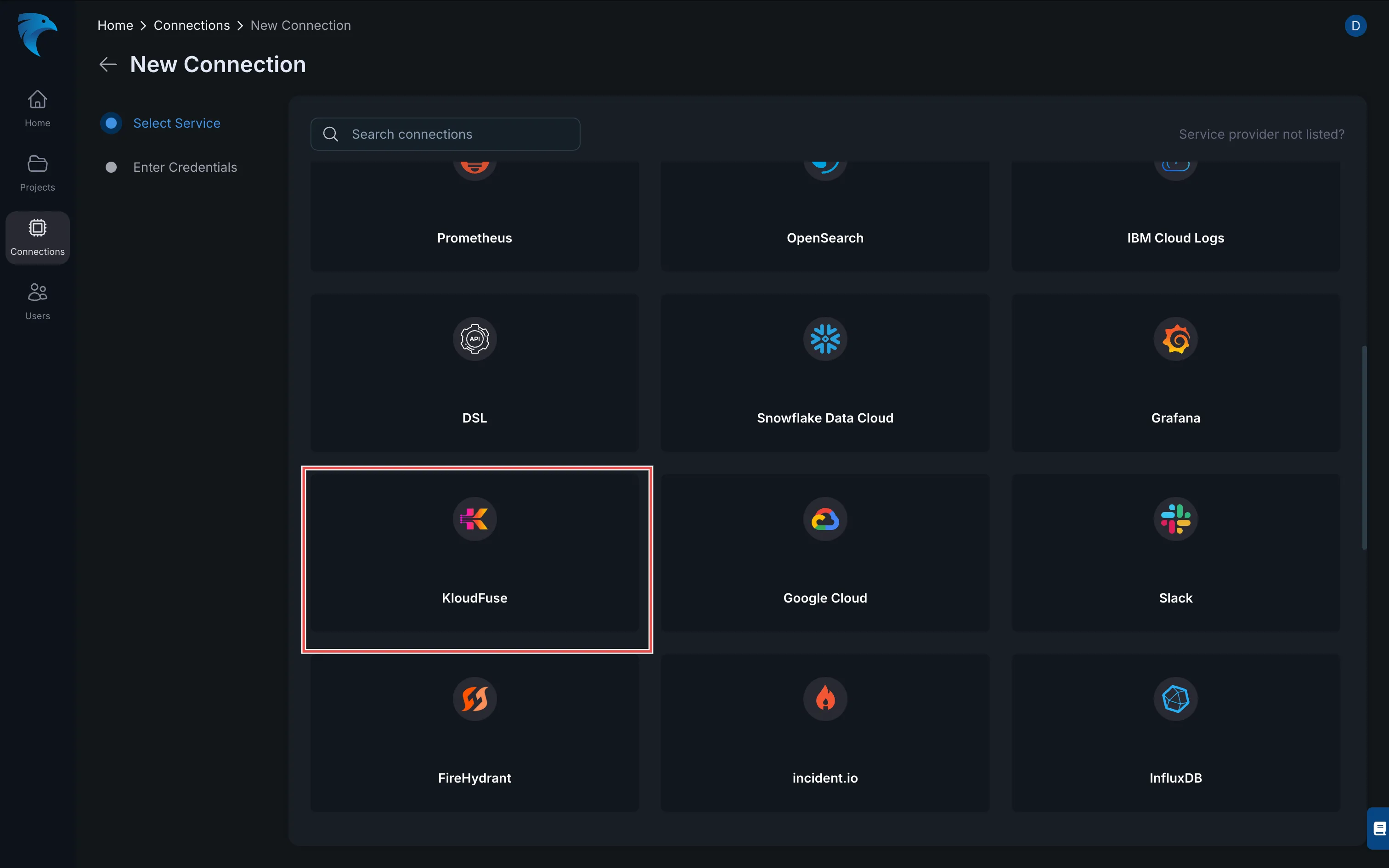Click the back arrow beside New Connection
Image resolution: width=1389 pixels, height=868 pixels.
108,64
